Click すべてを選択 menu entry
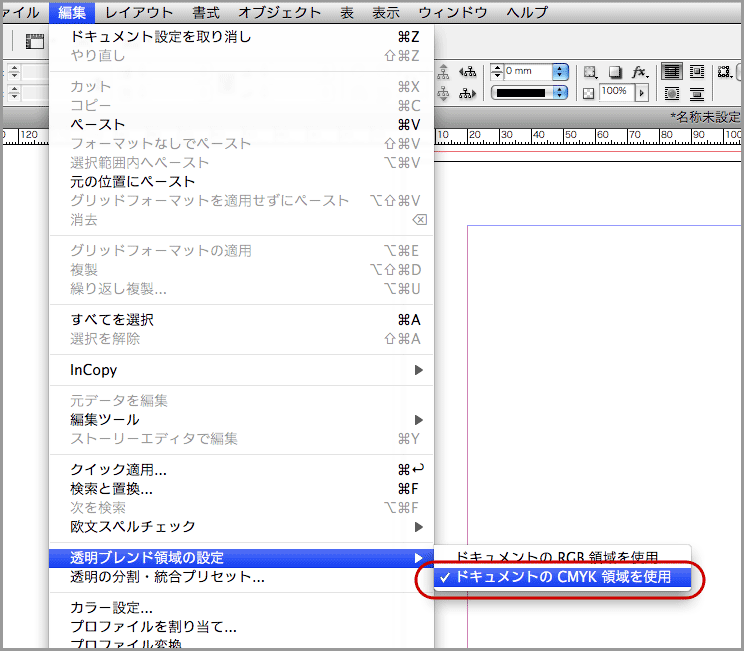 [112, 320]
